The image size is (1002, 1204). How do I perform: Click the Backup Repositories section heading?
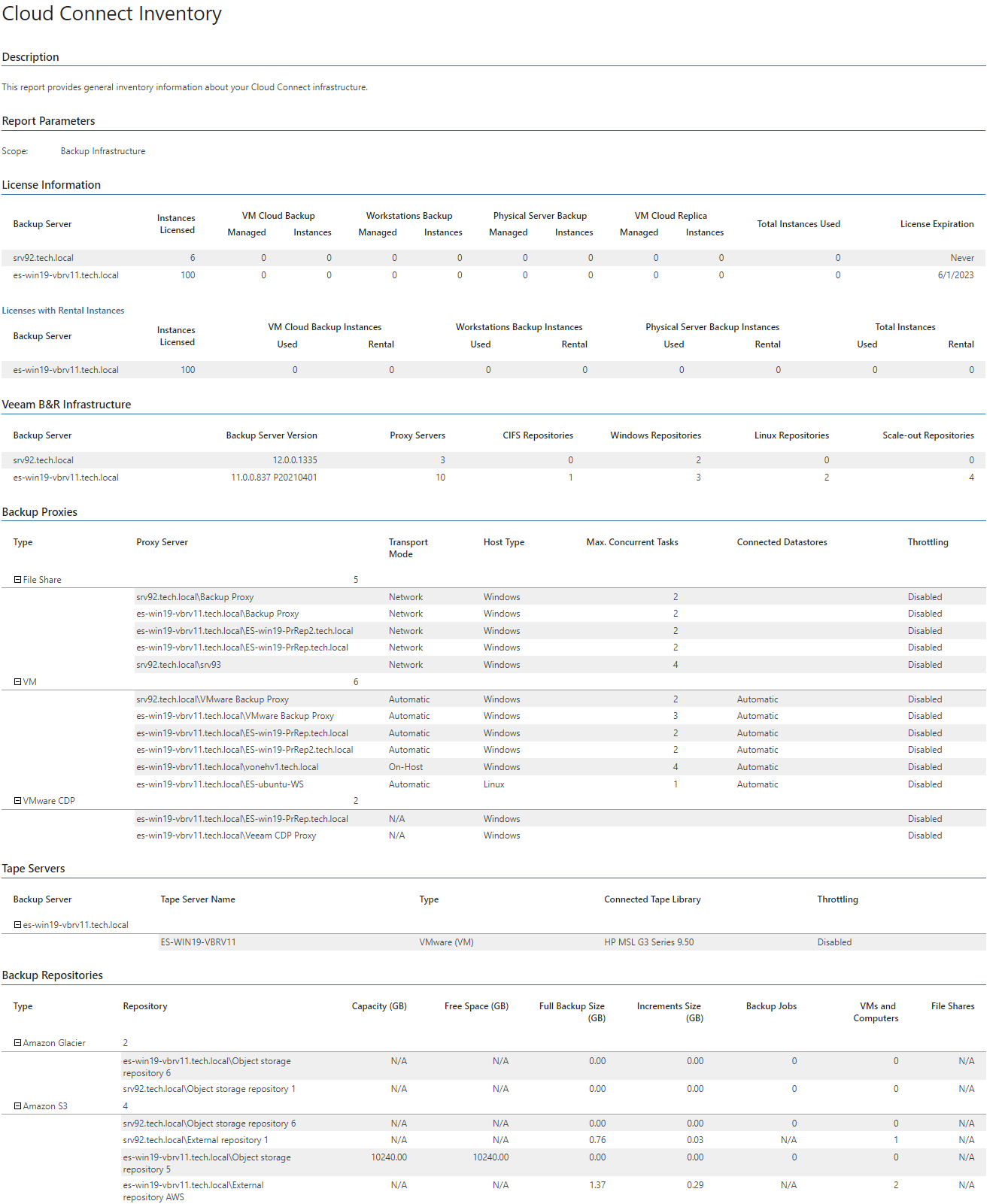point(53,975)
